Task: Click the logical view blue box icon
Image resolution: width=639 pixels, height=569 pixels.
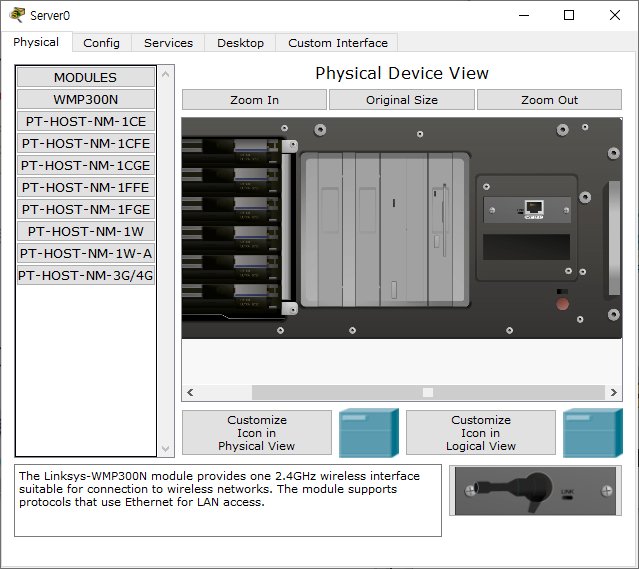Action: coord(593,432)
